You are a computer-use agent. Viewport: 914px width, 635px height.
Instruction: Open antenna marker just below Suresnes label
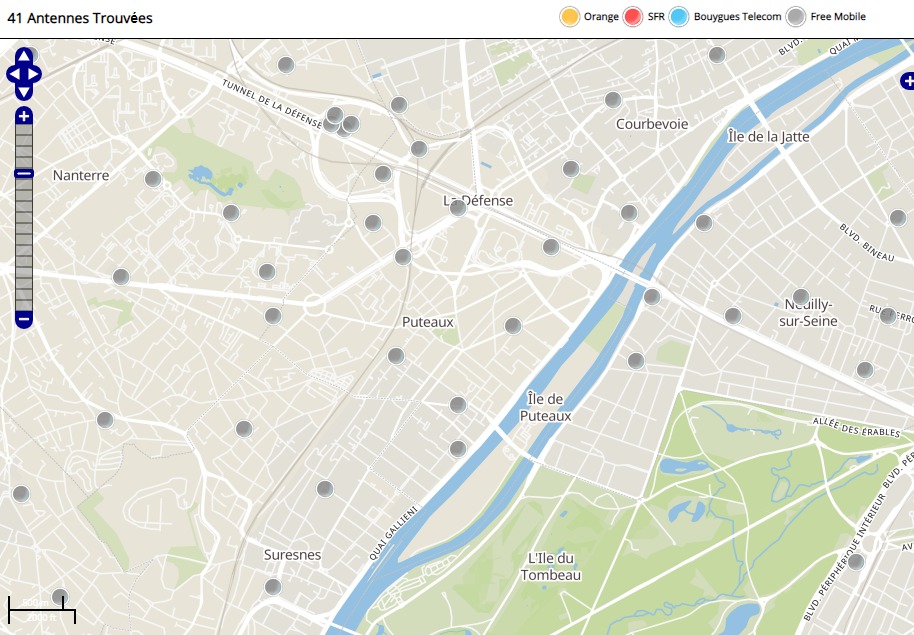[273, 586]
